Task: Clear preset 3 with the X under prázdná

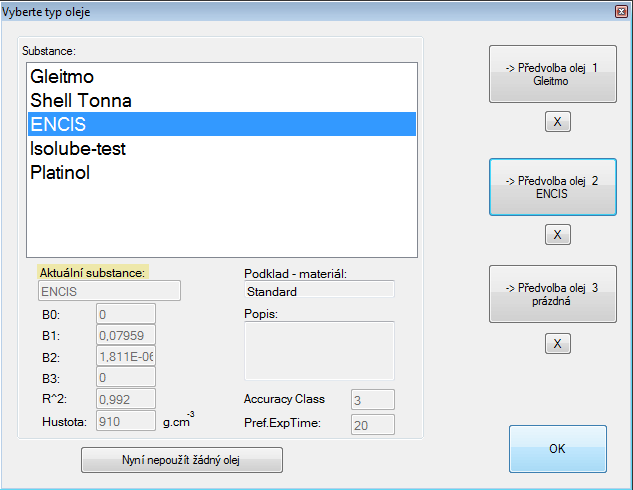Action: [558, 343]
